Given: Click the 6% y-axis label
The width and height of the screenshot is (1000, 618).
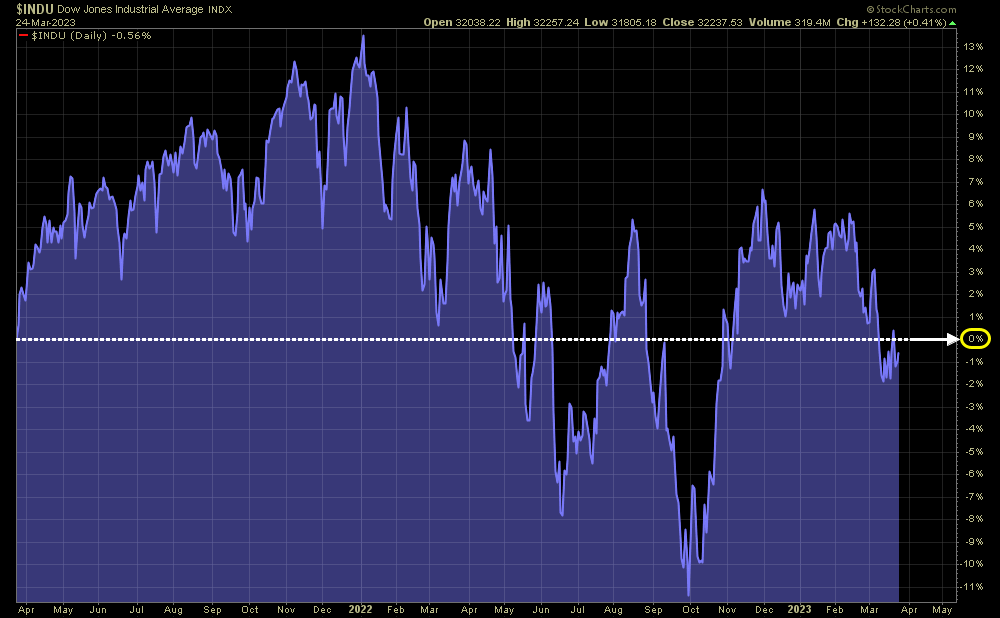Looking at the screenshot, I should point(975,204).
